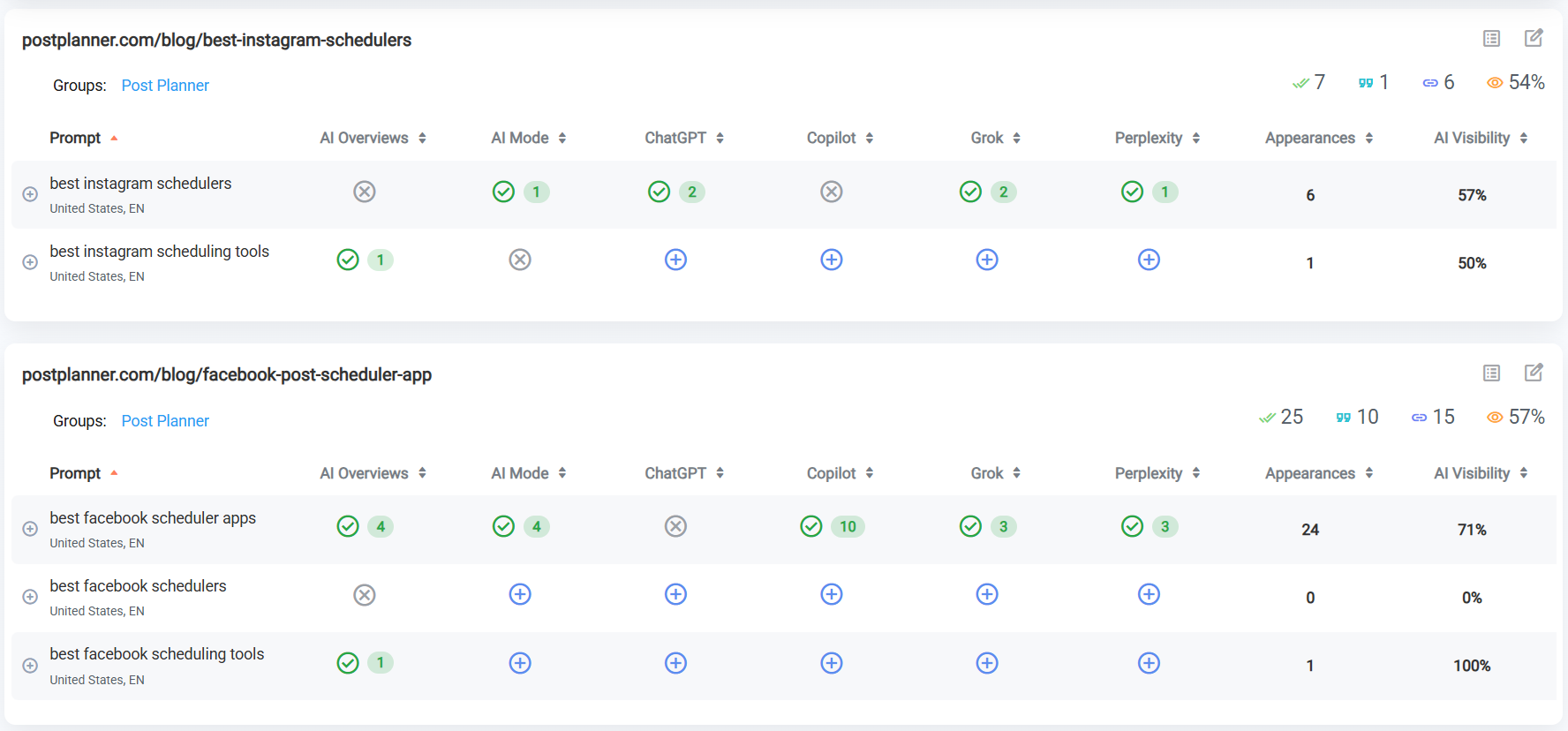Click AI Mode green check for "best instagram schedulers" prompt

click(503, 192)
